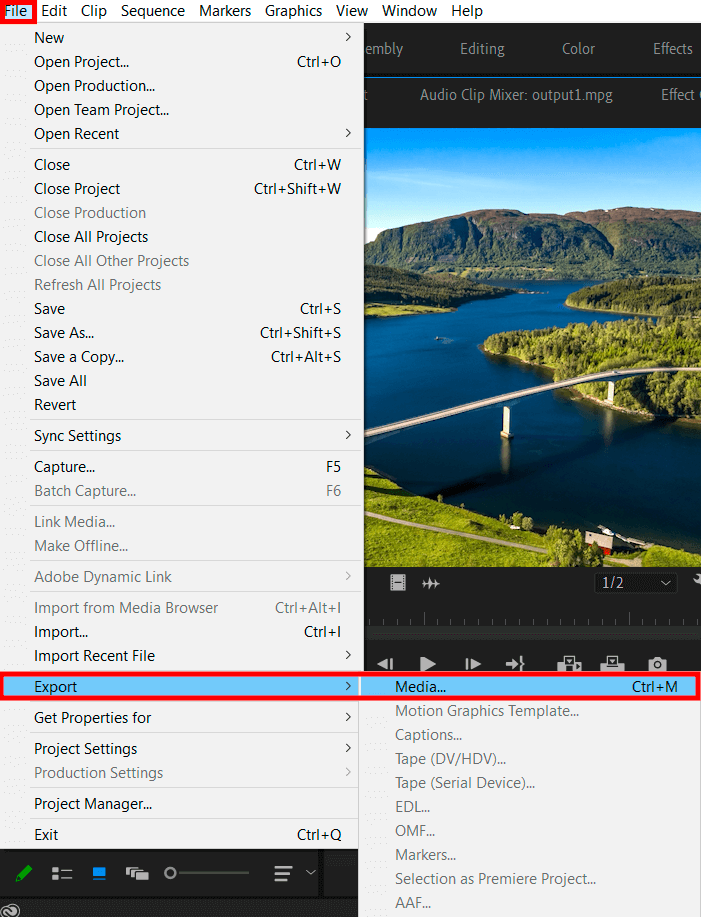Viewport: 701px width, 917px height.
Task: Open the 1/2 playback resolution dropdown
Action: point(636,582)
